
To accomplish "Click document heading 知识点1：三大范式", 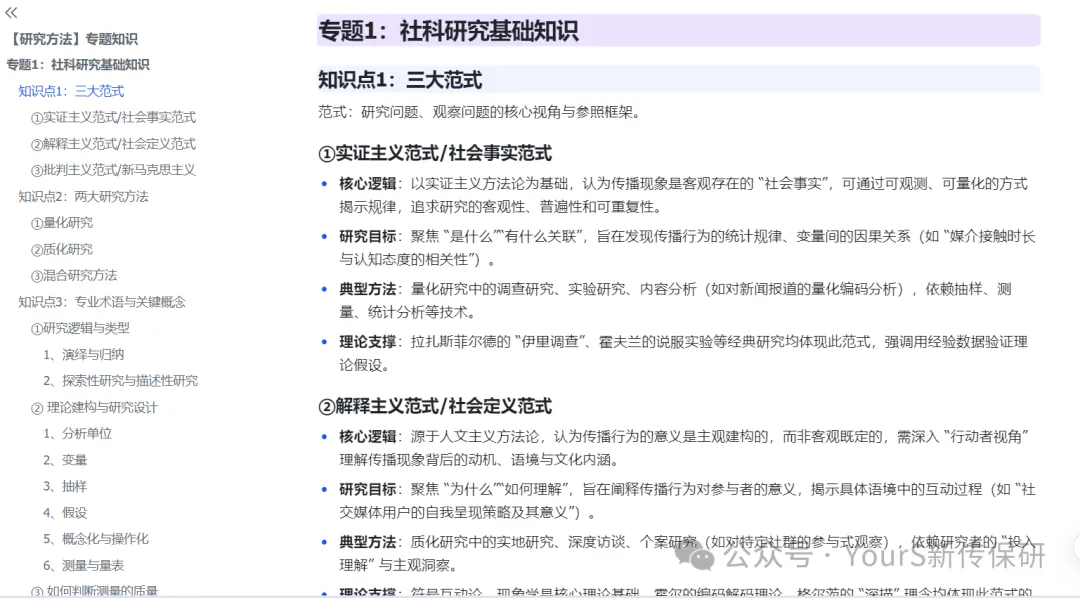I will click(400, 80).
